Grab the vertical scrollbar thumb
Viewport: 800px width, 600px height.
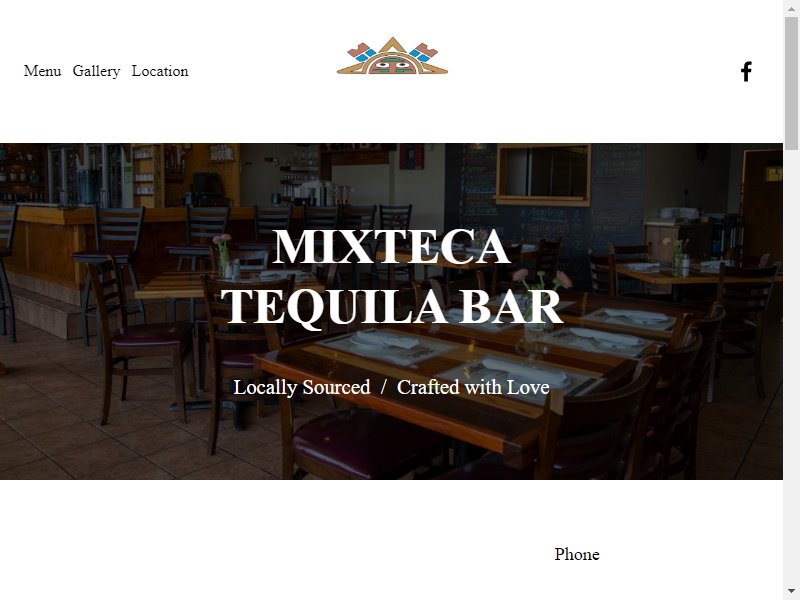(x=791, y=83)
